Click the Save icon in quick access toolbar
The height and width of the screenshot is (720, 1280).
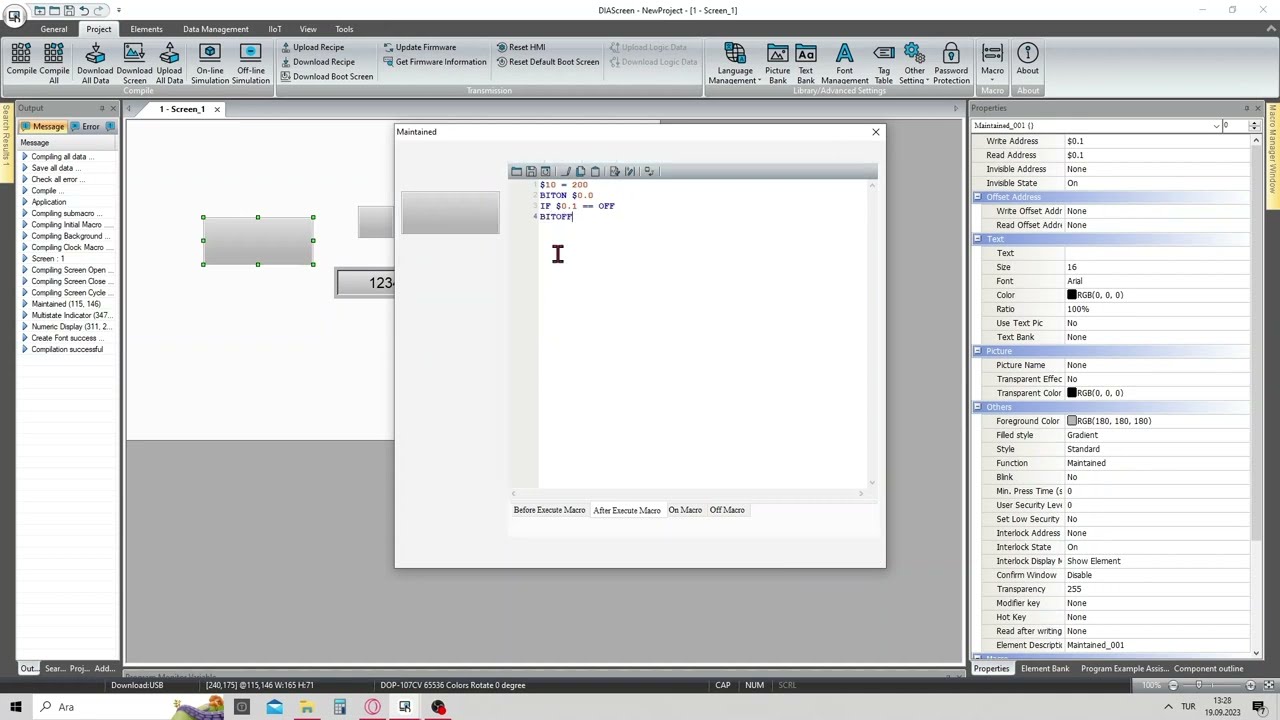coord(69,10)
